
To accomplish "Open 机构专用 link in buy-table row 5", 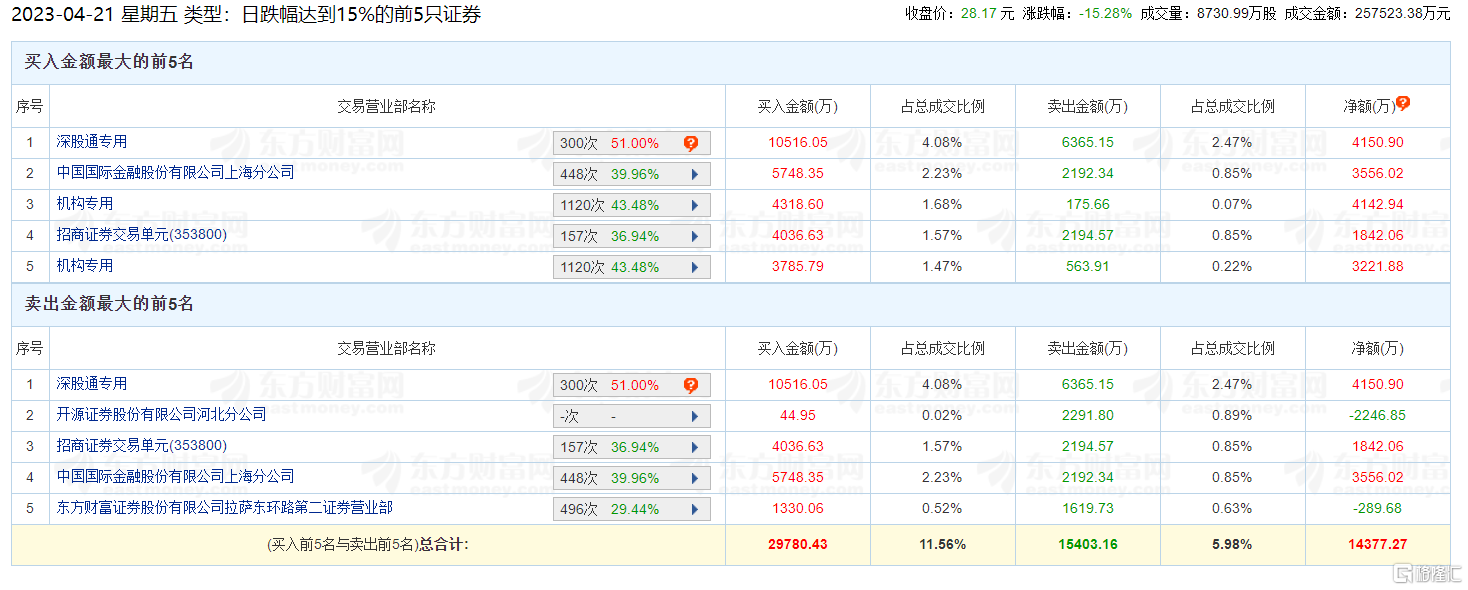I will tap(85, 265).
